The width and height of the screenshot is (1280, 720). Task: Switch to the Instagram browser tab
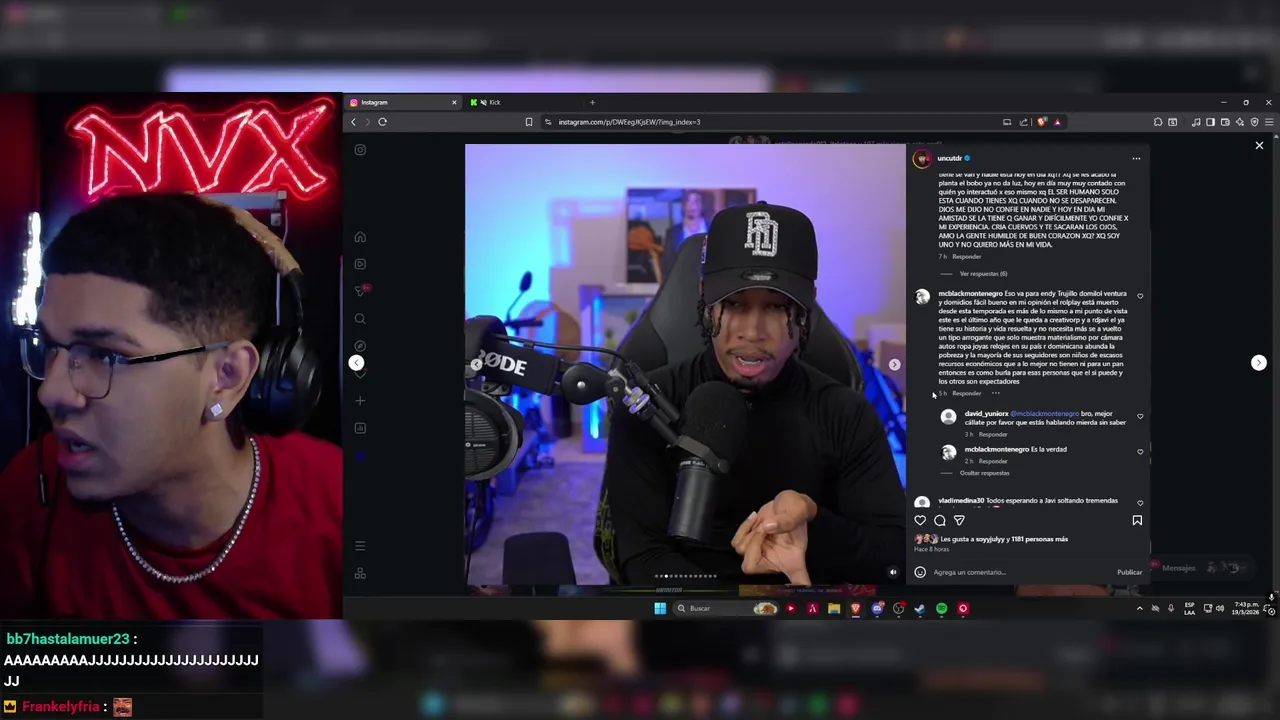coord(402,102)
